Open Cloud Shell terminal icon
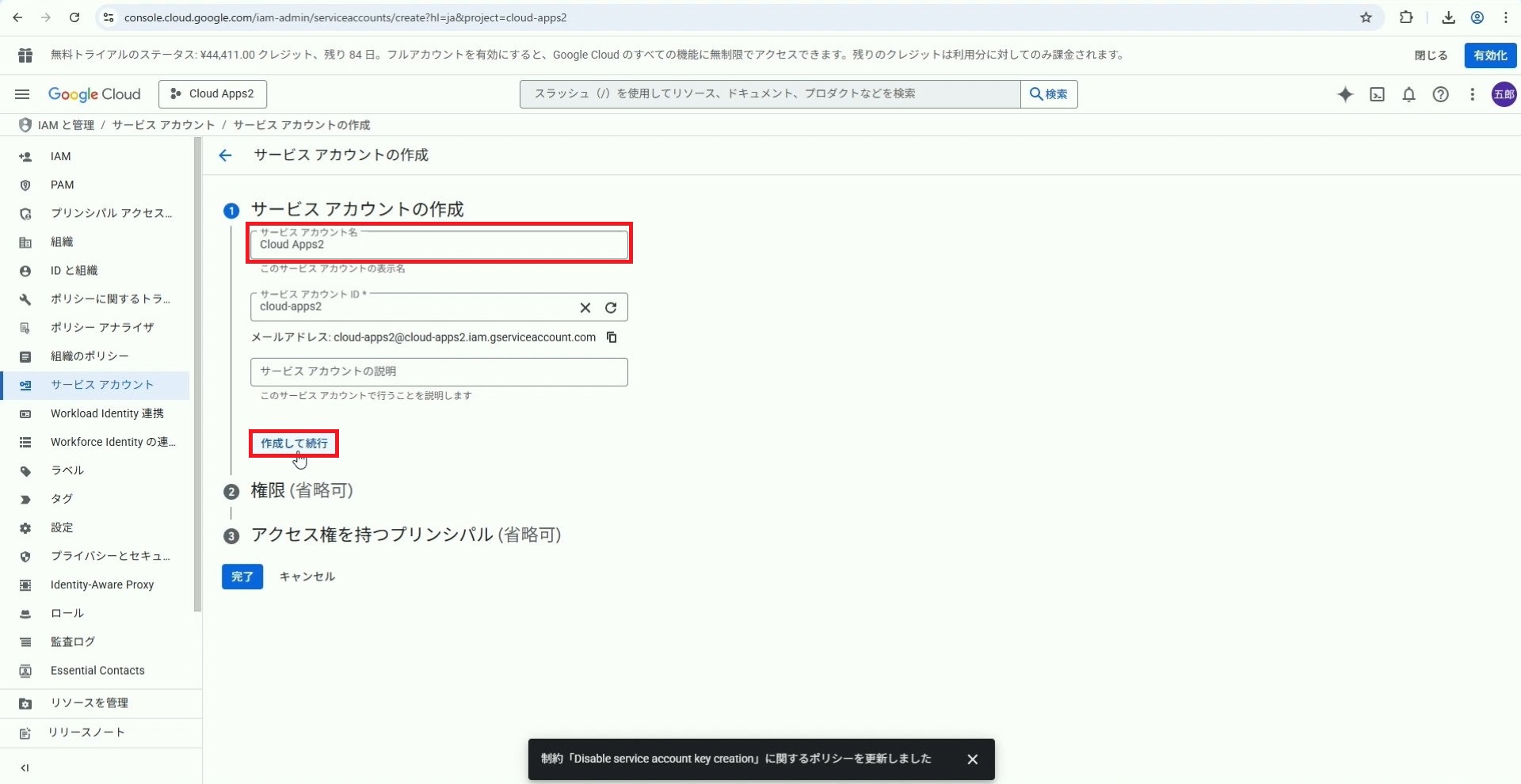The height and width of the screenshot is (784, 1521). (x=1378, y=94)
